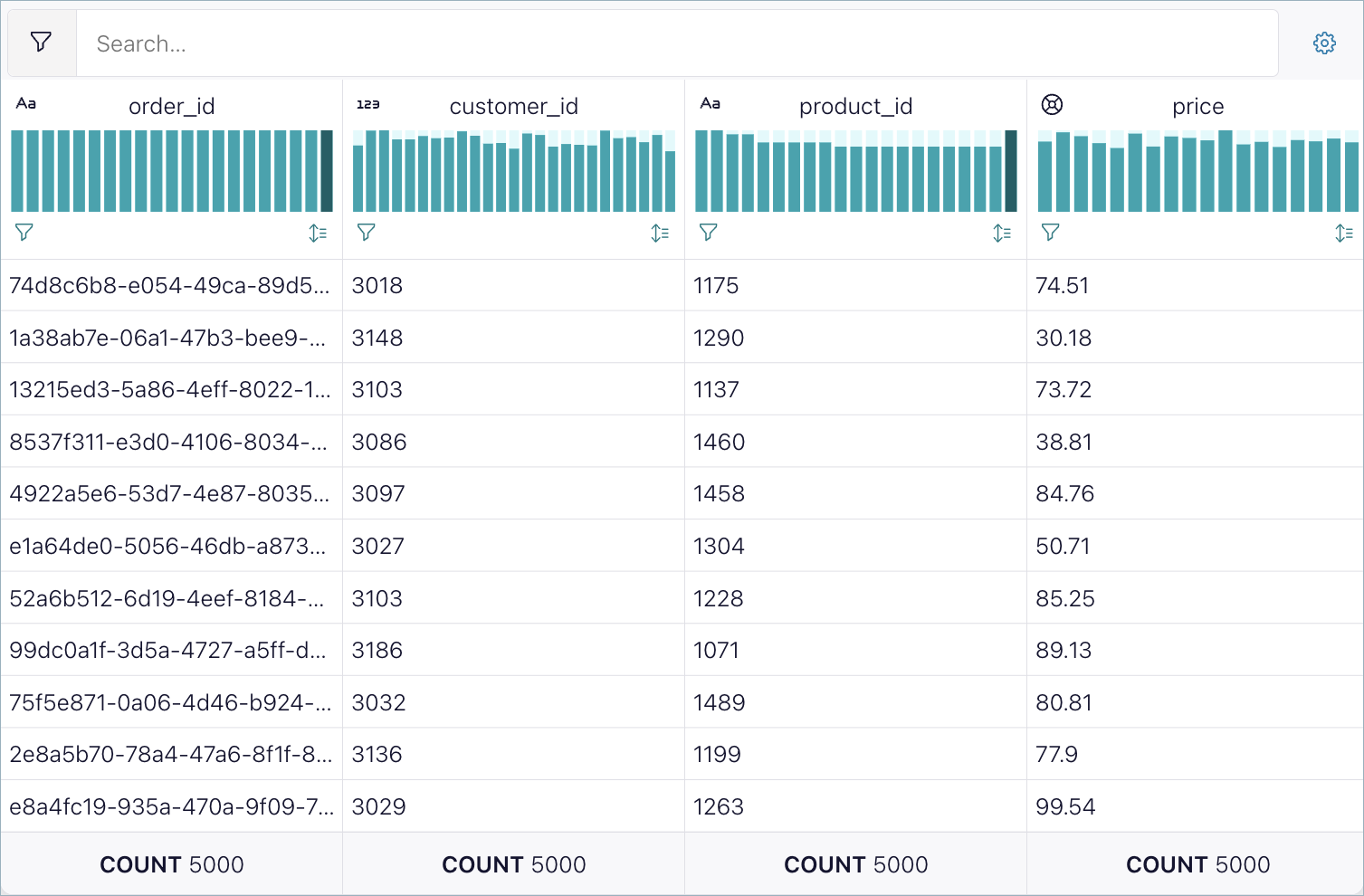The width and height of the screenshot is (1364, 896).
Task: Click the price column type icon
Action: point(1052,104)
